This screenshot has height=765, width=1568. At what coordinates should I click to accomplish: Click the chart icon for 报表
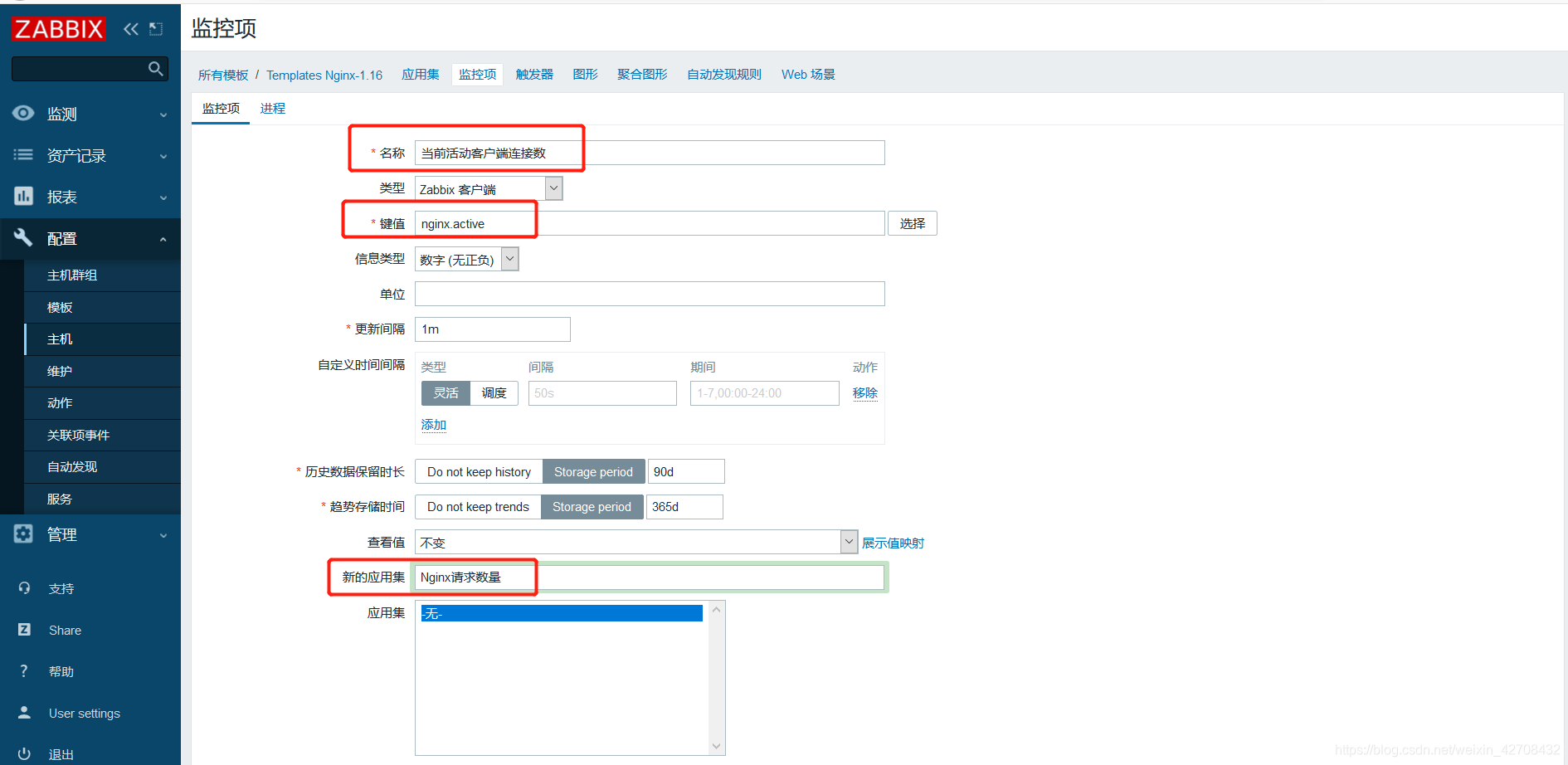[23, 196]
